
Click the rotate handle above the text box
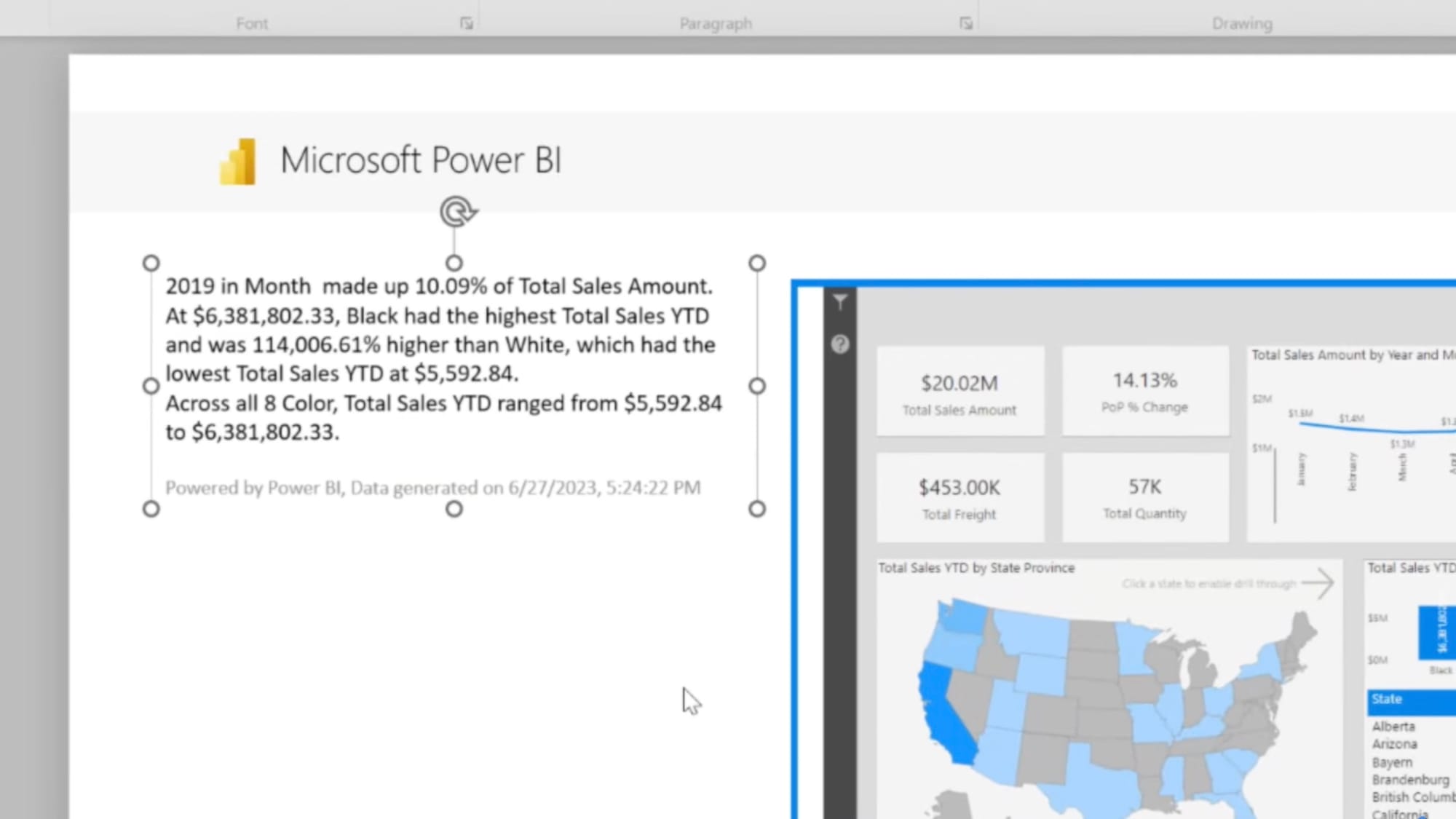pos(458,212)
